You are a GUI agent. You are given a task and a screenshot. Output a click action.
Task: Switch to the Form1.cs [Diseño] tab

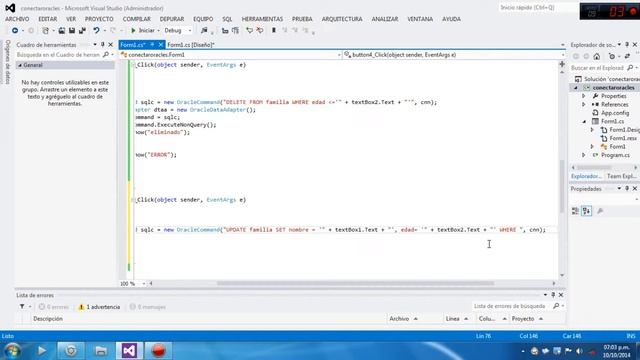point(191,45)
